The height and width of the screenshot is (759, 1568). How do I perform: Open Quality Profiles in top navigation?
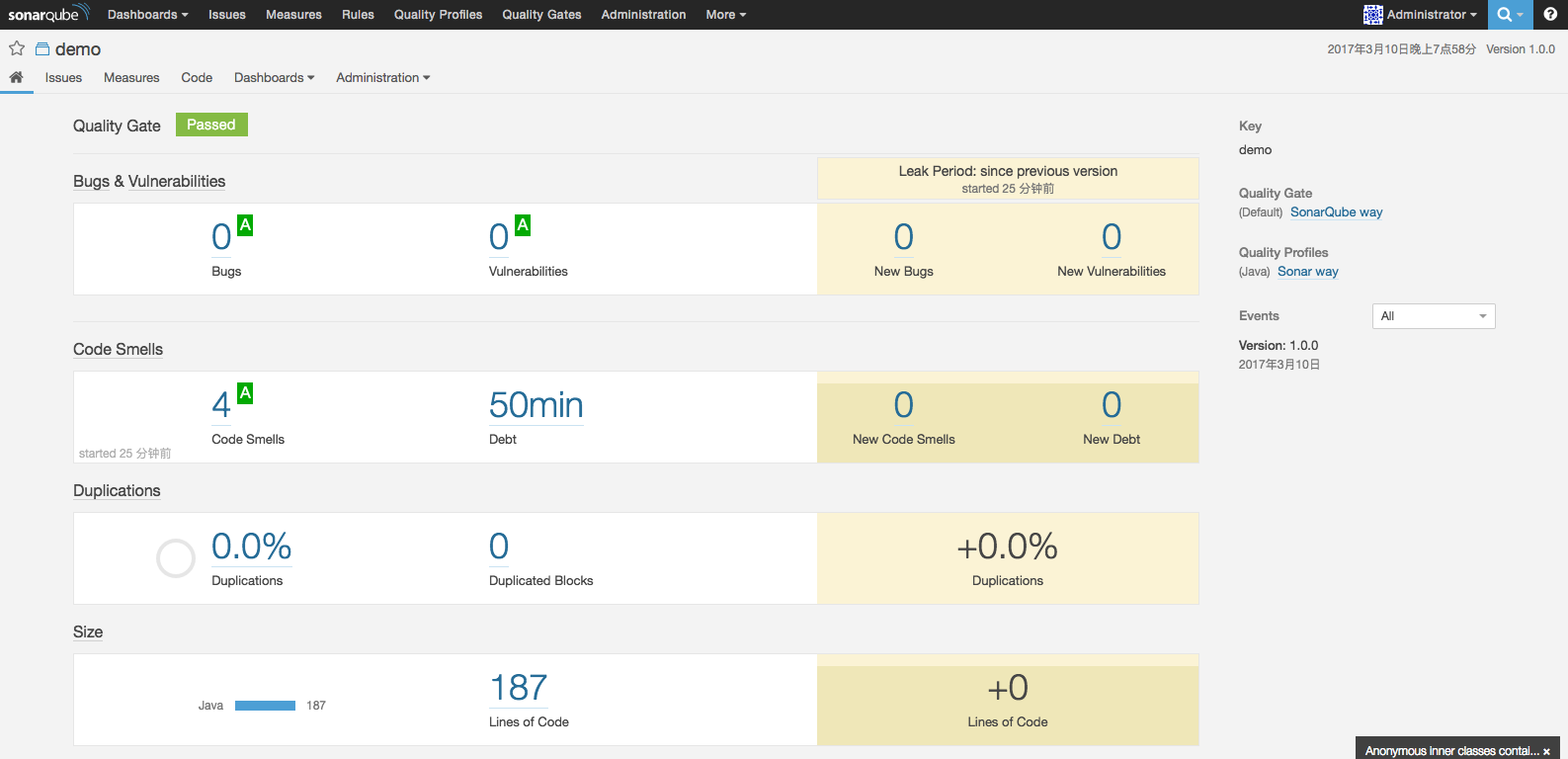point(438,15)
